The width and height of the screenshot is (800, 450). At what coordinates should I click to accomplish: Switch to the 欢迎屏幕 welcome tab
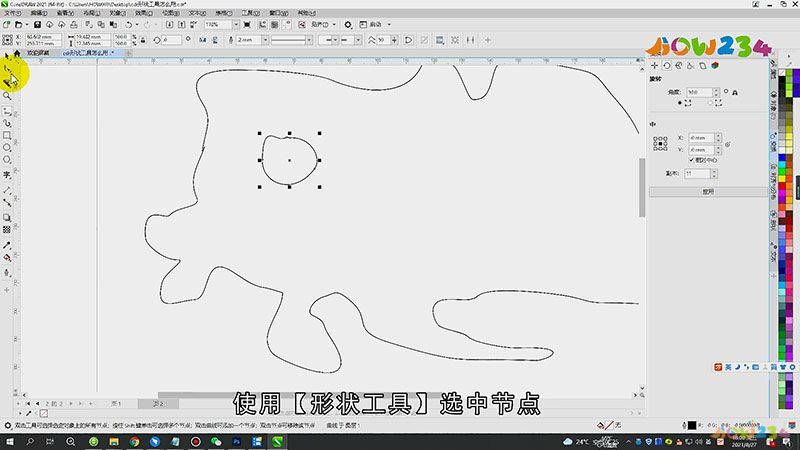(x=38, y=53)
